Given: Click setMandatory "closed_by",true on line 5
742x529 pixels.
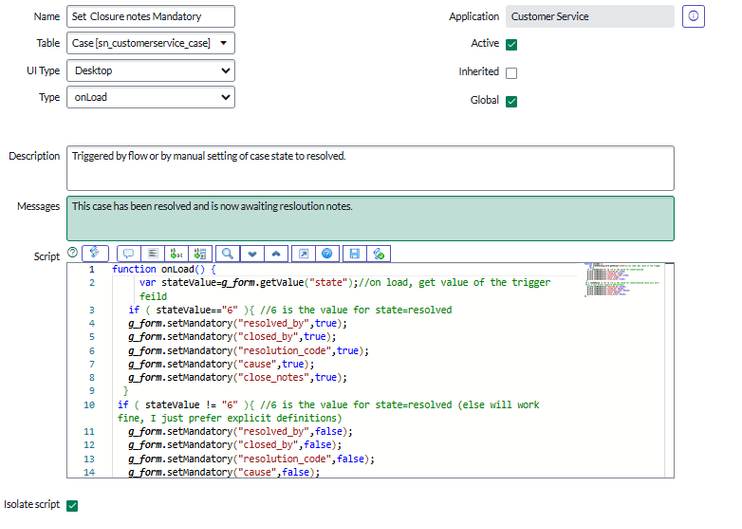Looking at the screenshot, I should [232, 337].
